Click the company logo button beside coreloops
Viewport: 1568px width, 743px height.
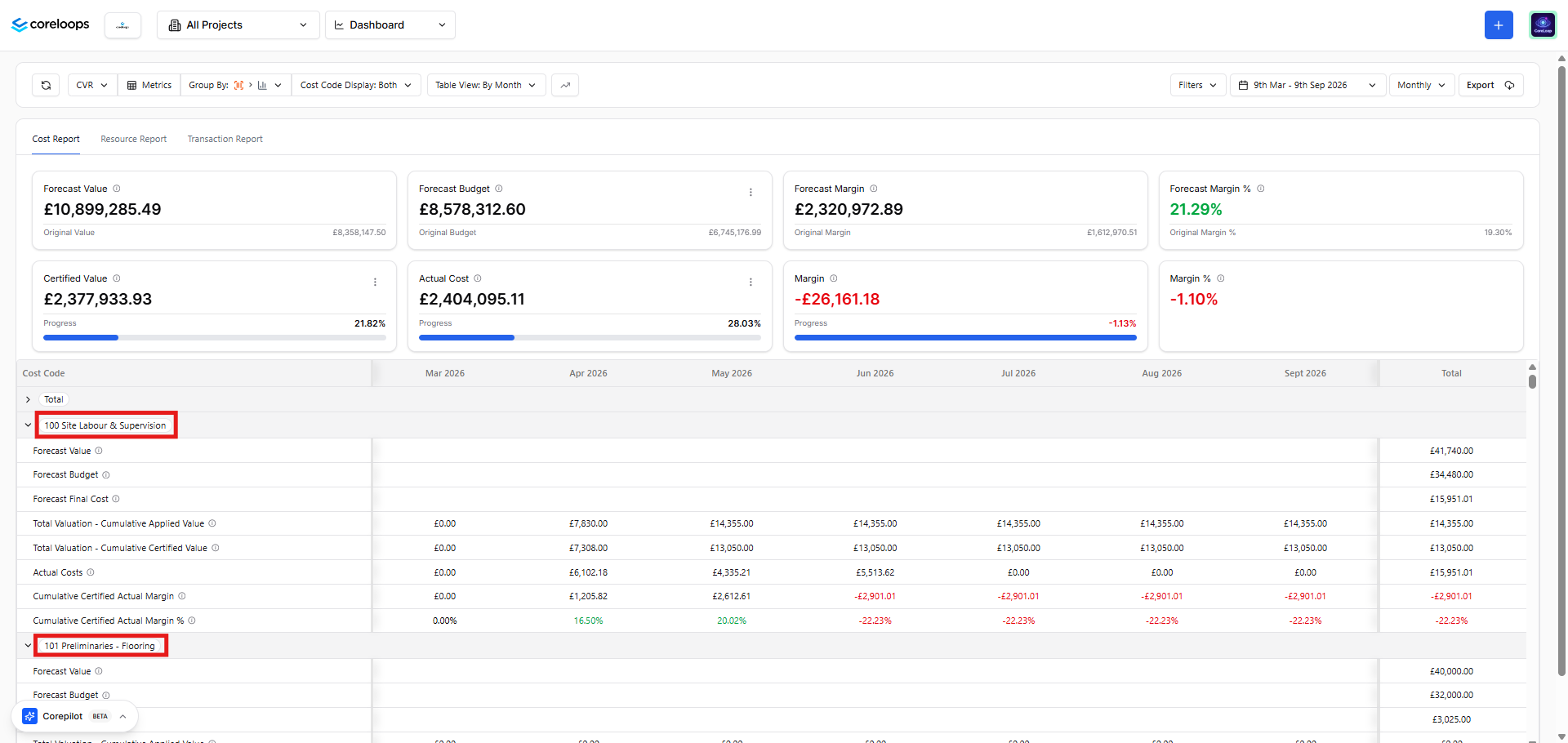click(122, 25)
